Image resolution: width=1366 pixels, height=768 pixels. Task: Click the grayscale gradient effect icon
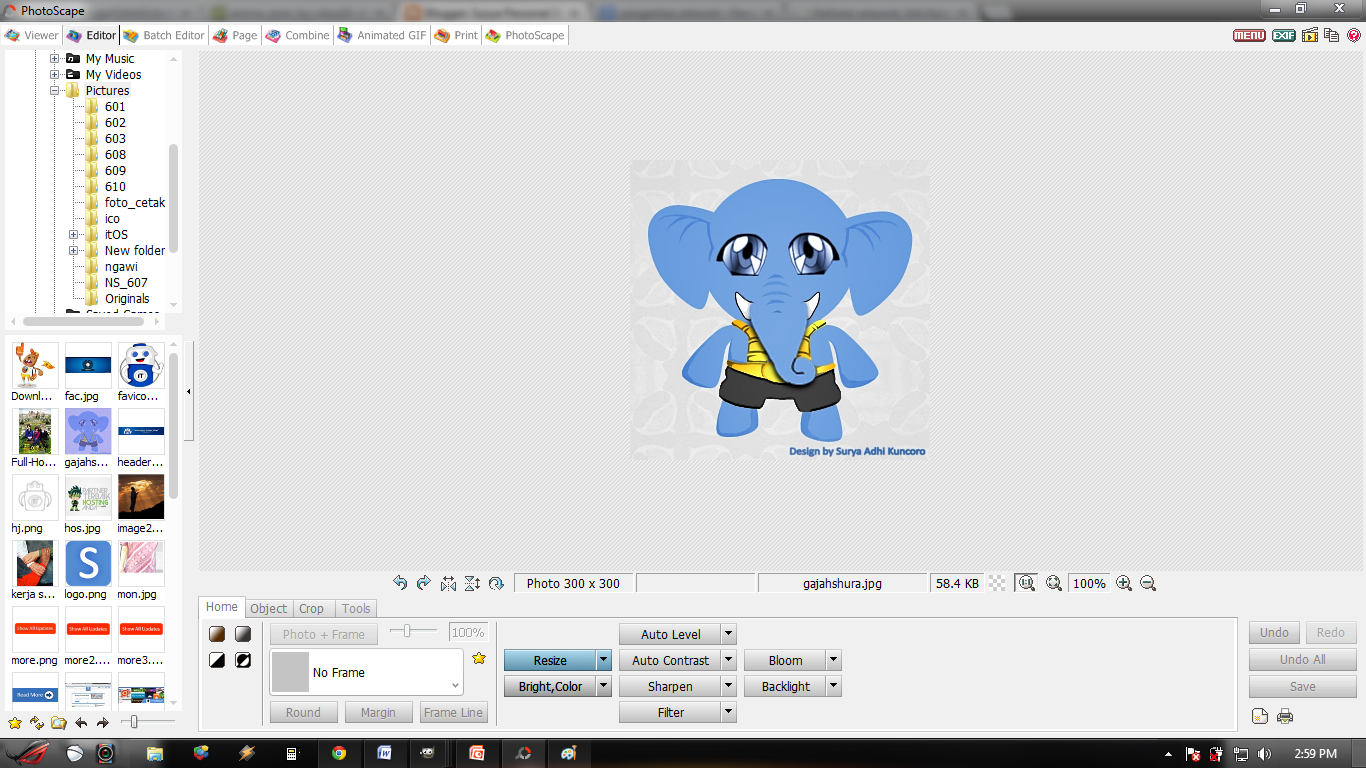coord(243,634)
